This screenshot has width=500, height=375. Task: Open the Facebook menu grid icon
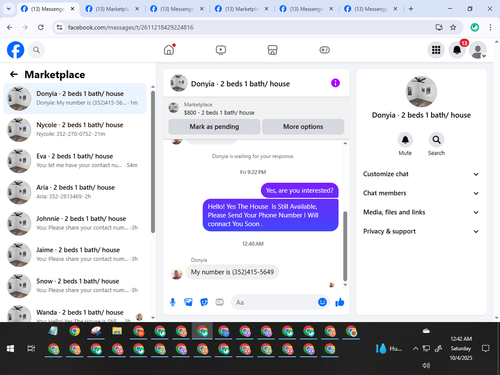click(436, 50)
